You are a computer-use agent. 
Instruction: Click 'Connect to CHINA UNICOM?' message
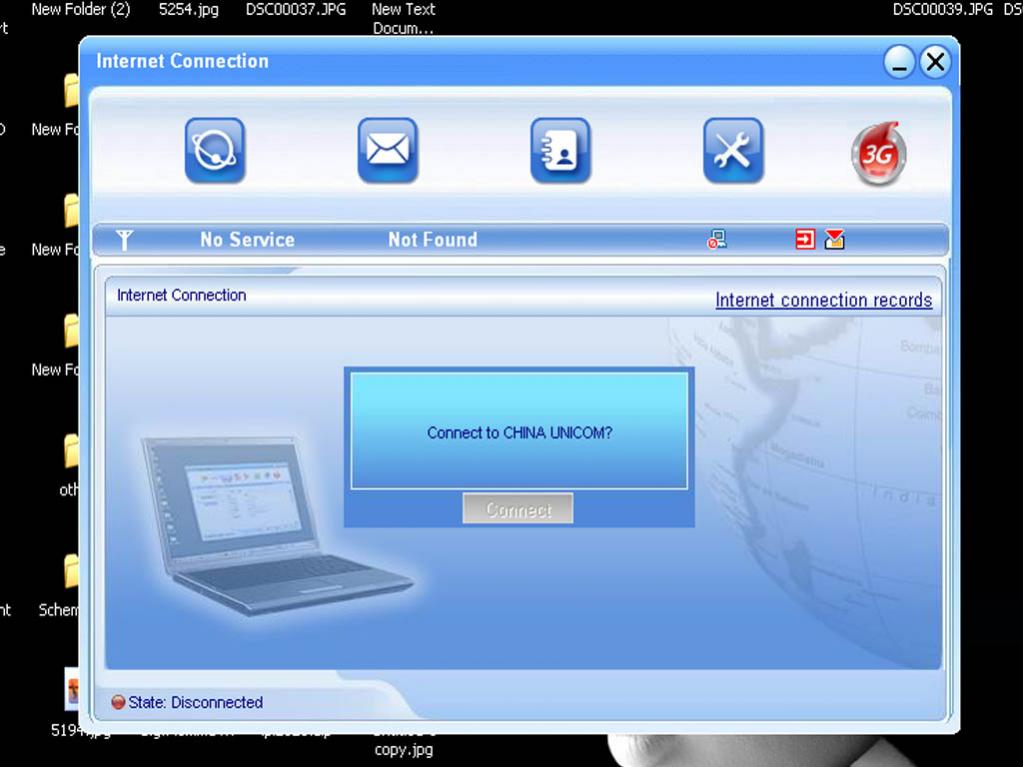pos(519,433)
